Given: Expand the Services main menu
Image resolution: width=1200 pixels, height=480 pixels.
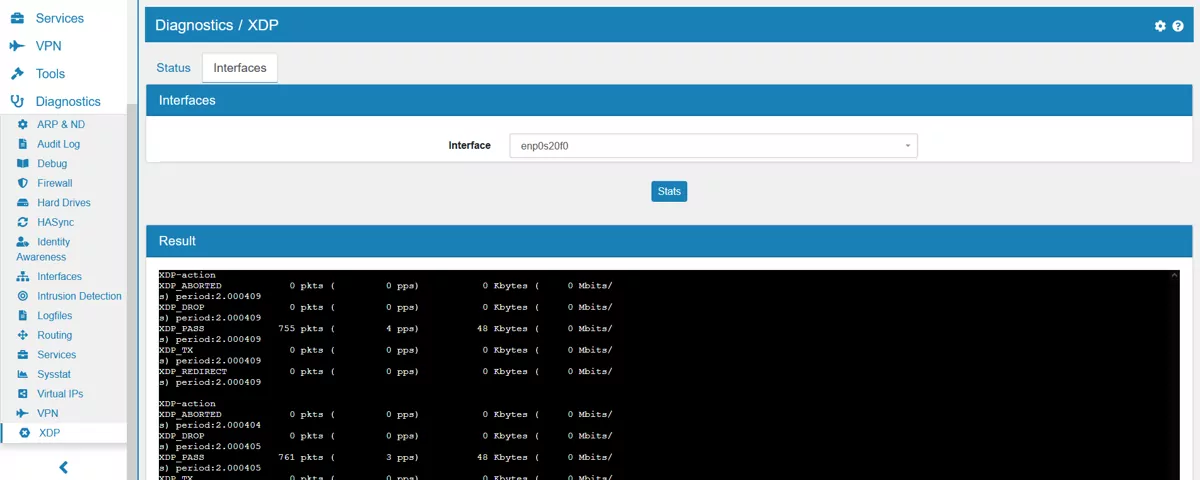Looking at the screenshot, I should pos(60,18).
